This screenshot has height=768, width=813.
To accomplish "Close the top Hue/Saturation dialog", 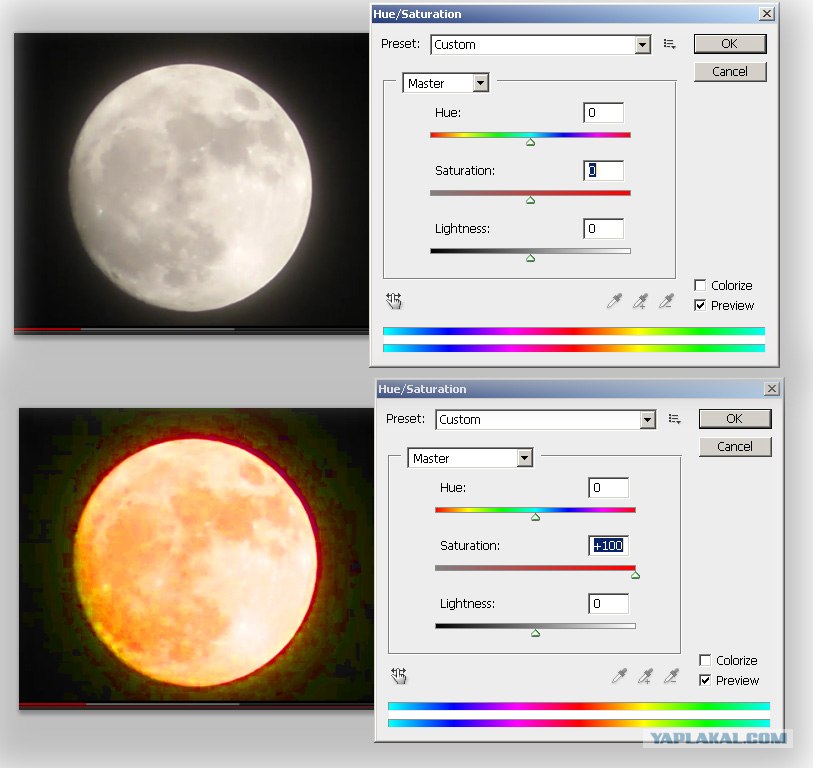I will (x=767, y=14).
